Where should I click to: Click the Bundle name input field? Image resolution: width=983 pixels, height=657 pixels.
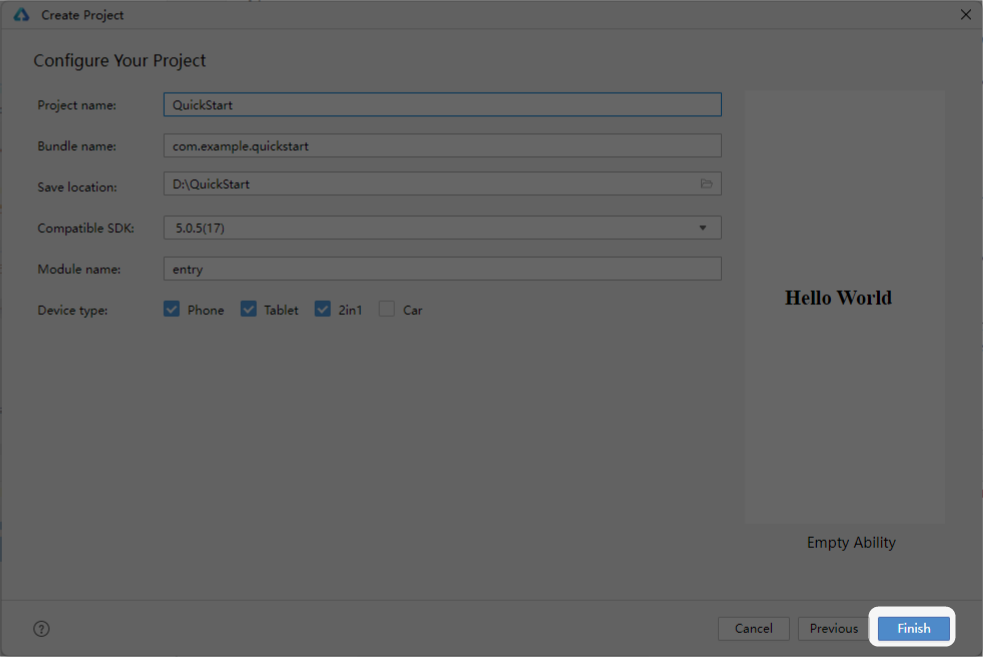point(443,145)
